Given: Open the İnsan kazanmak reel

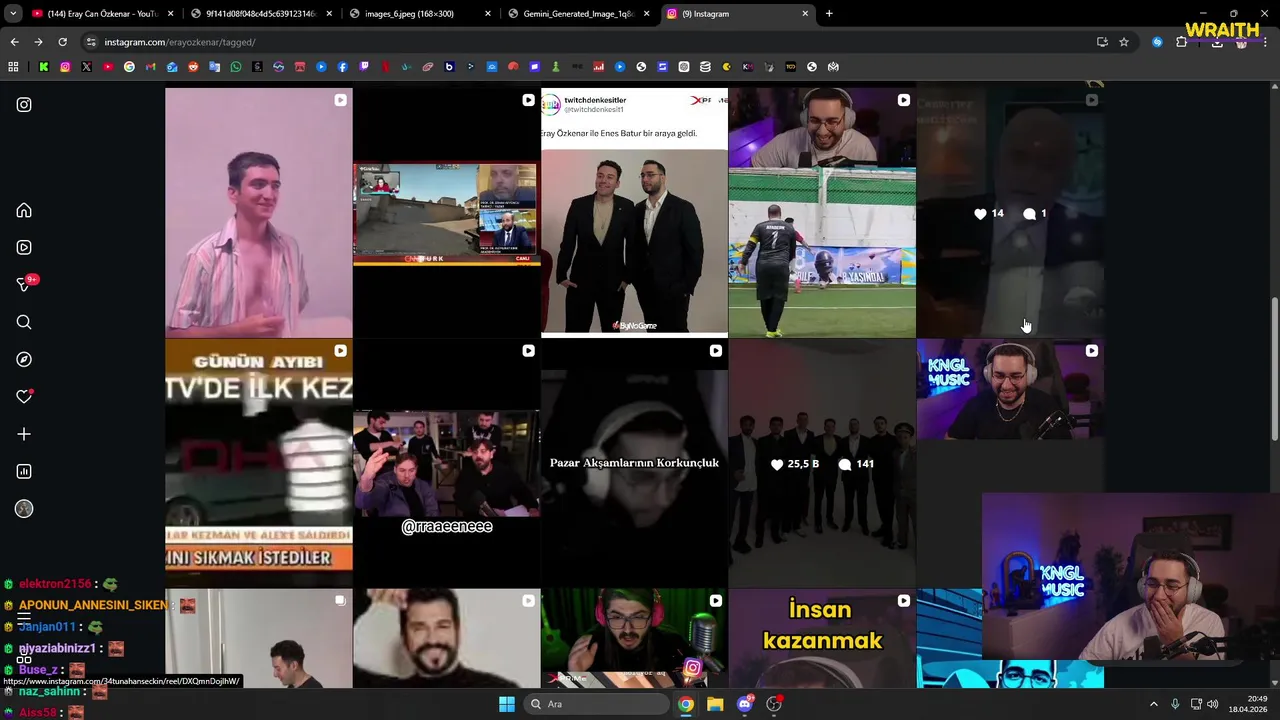Looking at the screenshot, I should [x=822, y=639].
